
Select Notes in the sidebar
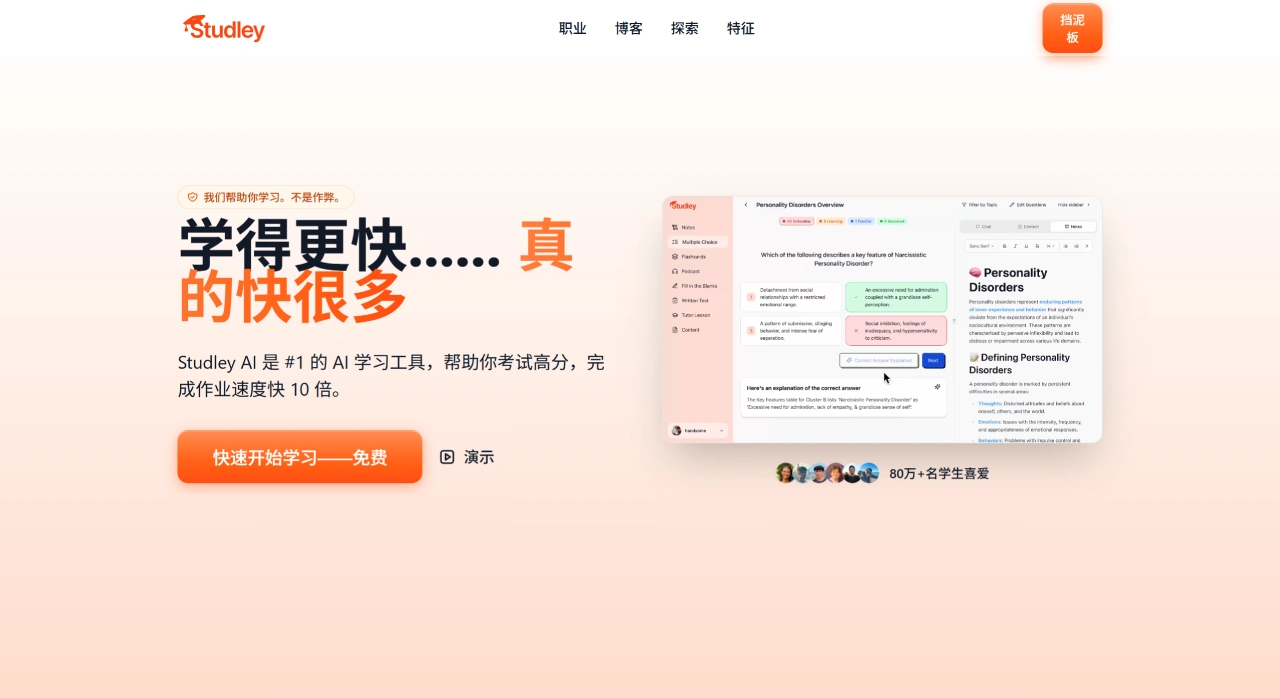(687, 227)
